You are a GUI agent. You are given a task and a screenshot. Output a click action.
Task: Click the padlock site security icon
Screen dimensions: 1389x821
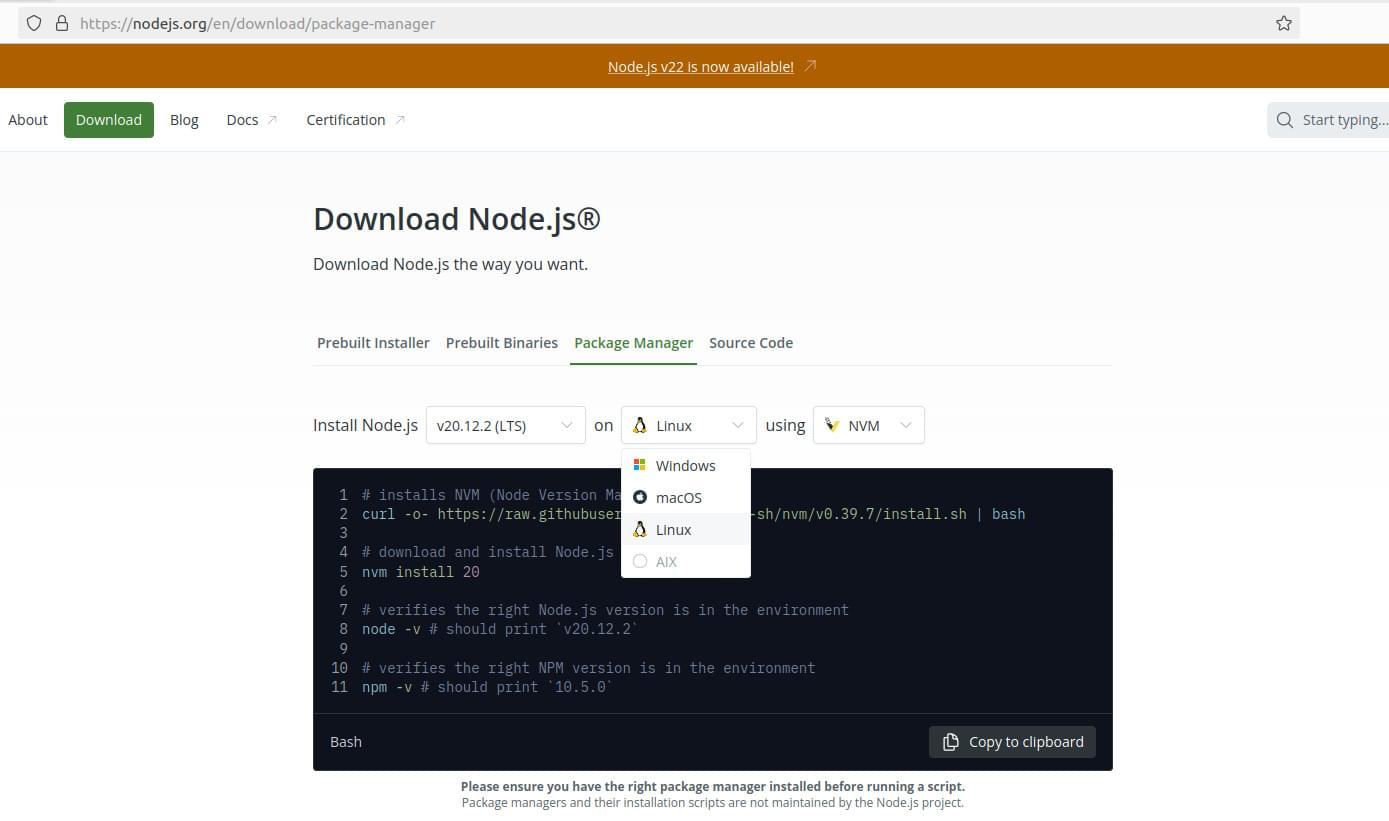61,23
